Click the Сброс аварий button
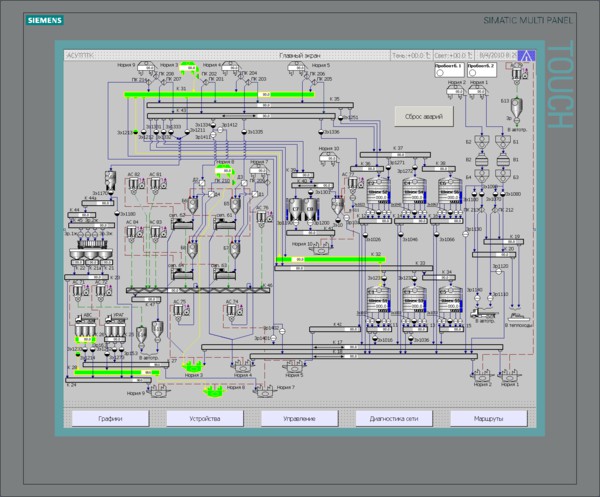 (x=424, y=116)
